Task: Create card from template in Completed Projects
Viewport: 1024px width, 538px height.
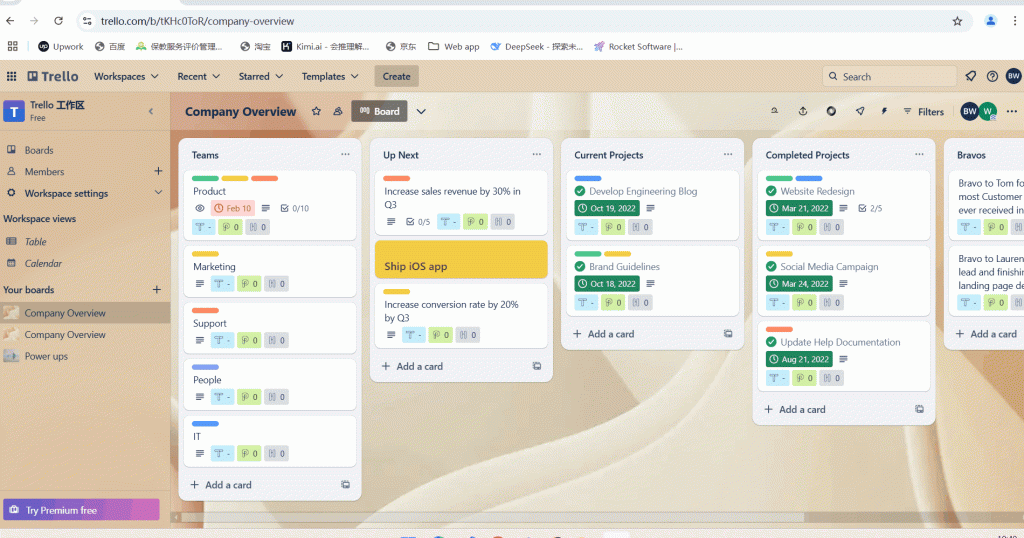Action: [x=920, y=409]
